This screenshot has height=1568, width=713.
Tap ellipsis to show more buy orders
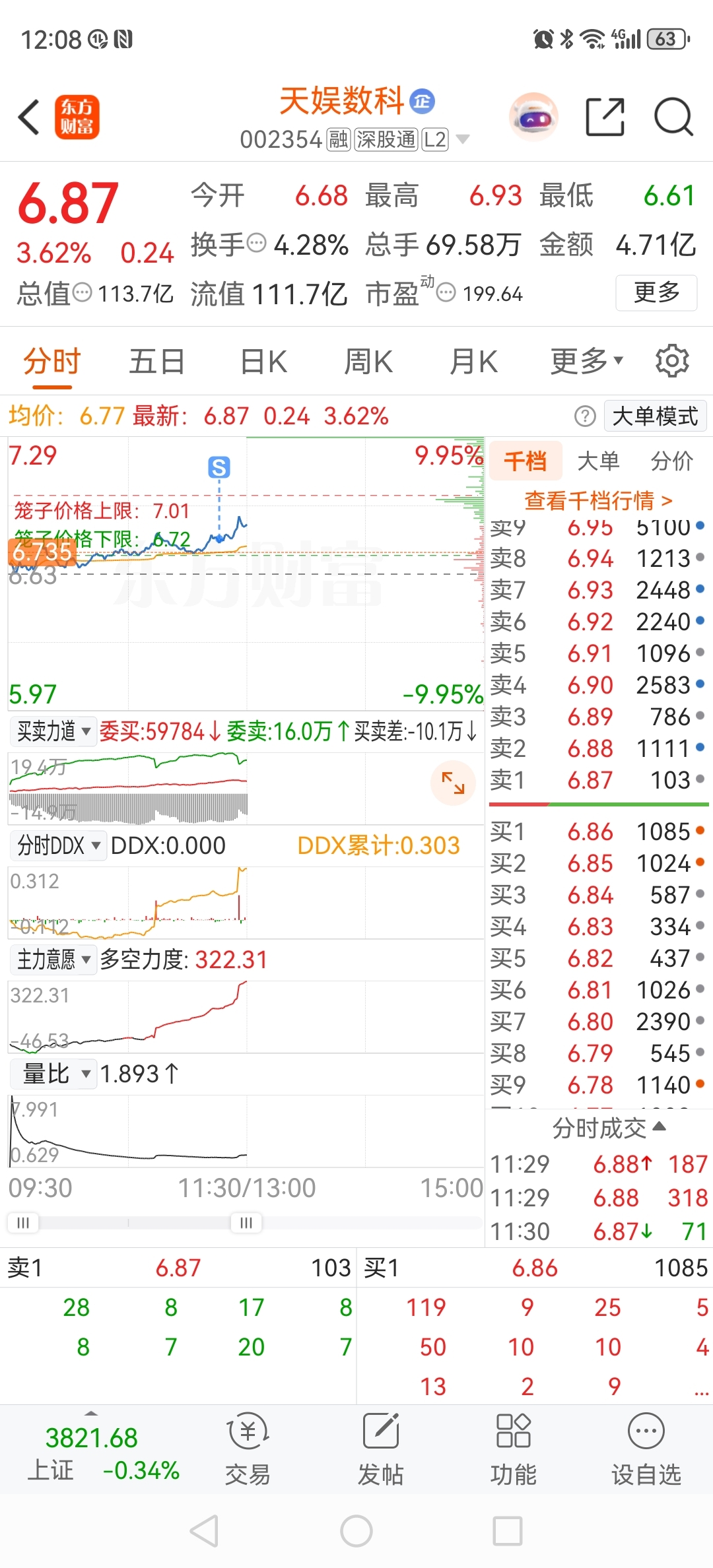pos(701,1387)
